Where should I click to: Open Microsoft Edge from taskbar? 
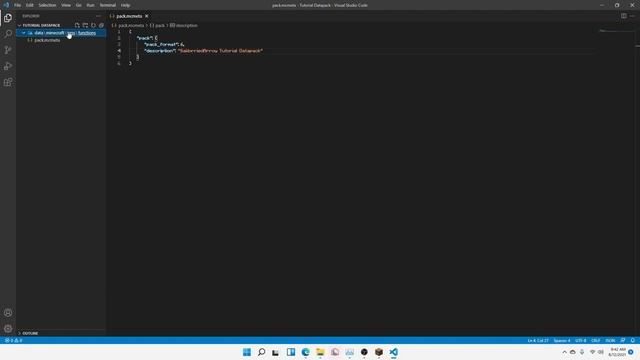tap(305, 352)
